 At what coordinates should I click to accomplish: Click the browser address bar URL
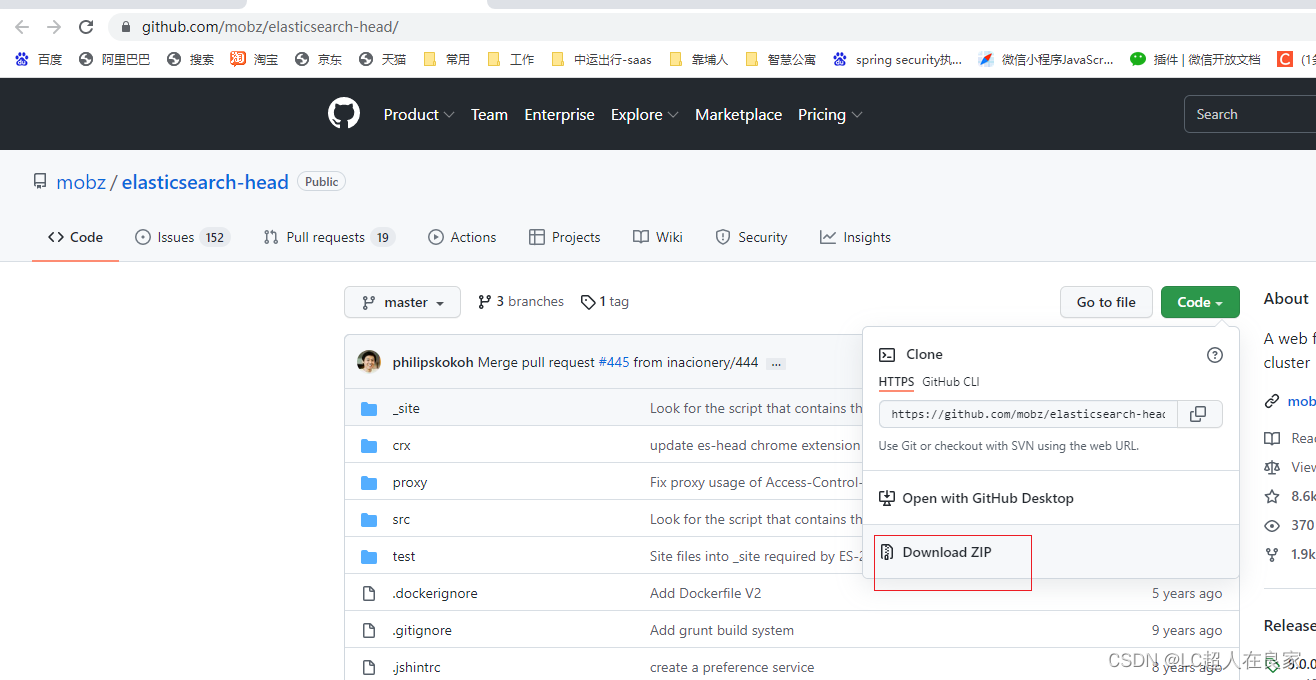coord(270,27)
